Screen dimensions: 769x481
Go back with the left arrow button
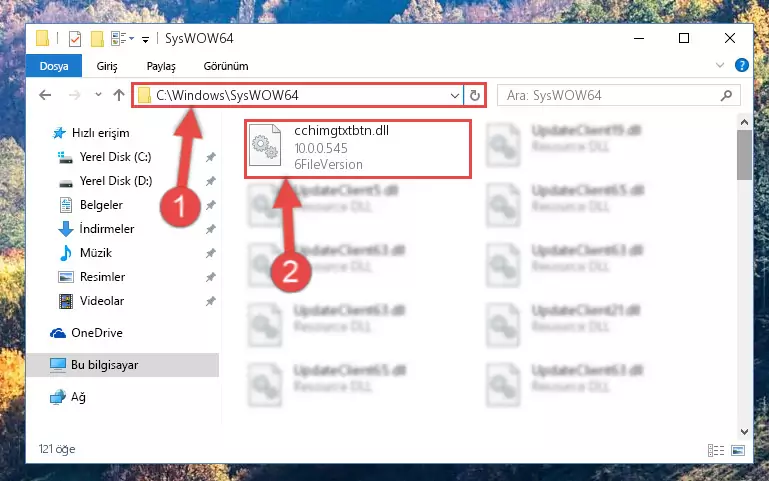tap(45, 95)
